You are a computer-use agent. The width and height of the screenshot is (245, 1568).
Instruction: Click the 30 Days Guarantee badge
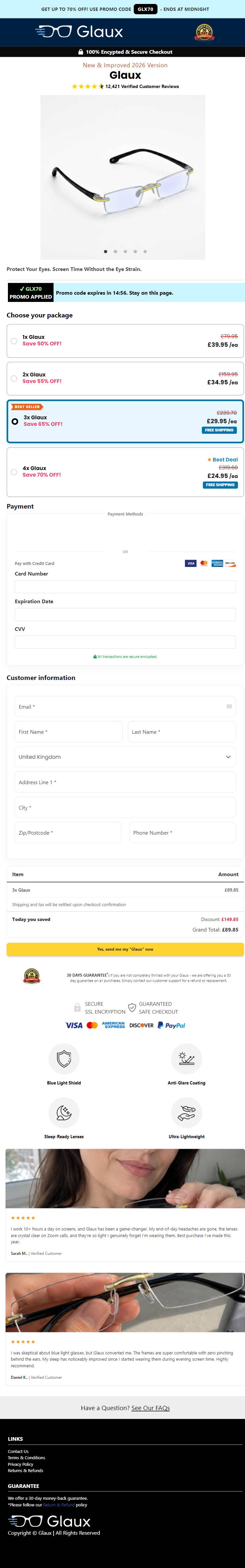tap(32, 976)
